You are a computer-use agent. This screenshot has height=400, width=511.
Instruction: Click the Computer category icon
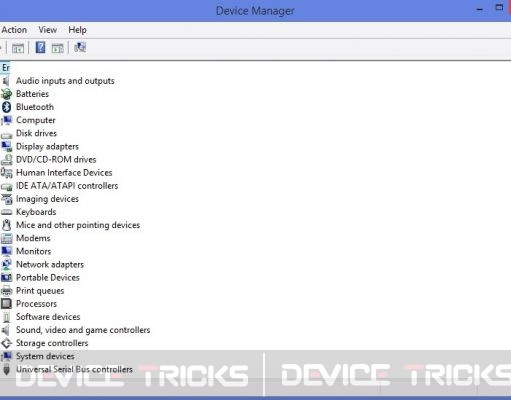pos(6,120)
